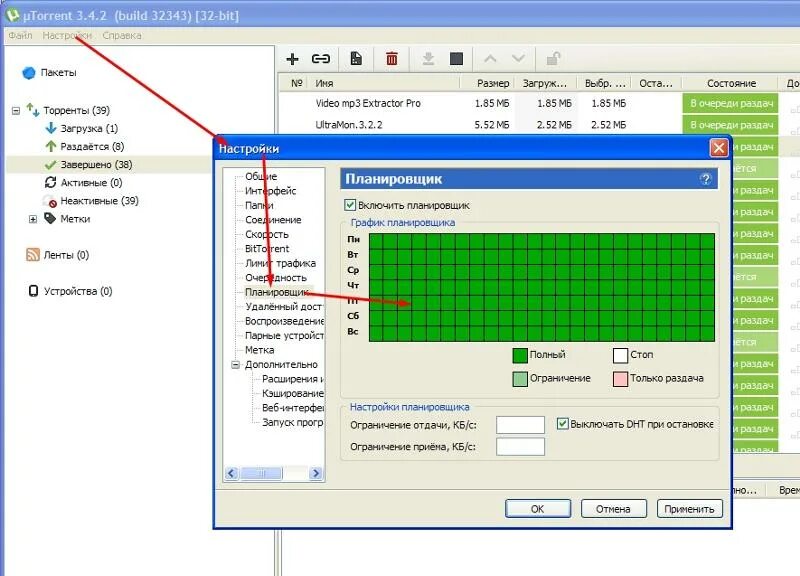Click the Торренты up-down arrows icon
The height and width of the screenshot is (576, 800).
(x=33, y=110)
